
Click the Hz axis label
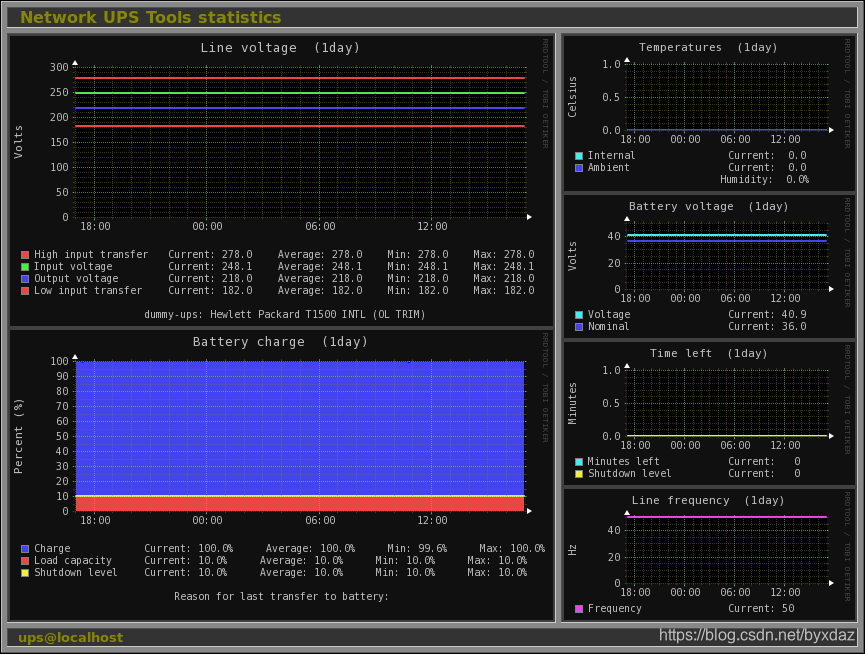572,550
